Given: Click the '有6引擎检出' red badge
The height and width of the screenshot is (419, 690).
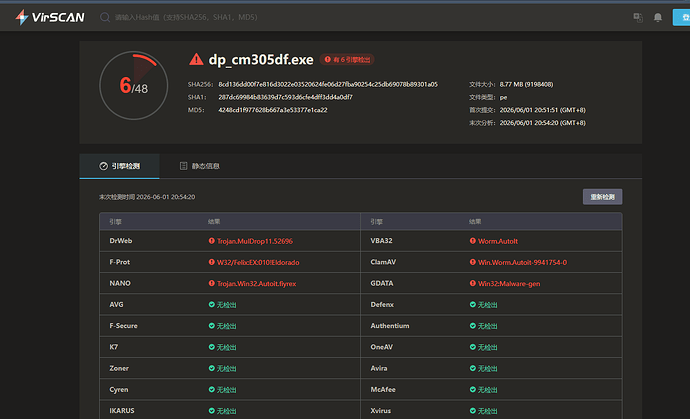Looking at the screenshot, I should (347, 59).
